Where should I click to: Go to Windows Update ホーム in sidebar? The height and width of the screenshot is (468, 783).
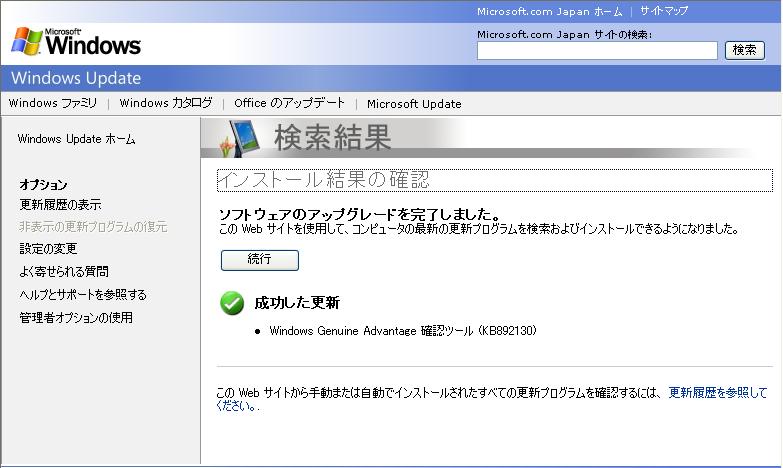(x=76, y=139)
